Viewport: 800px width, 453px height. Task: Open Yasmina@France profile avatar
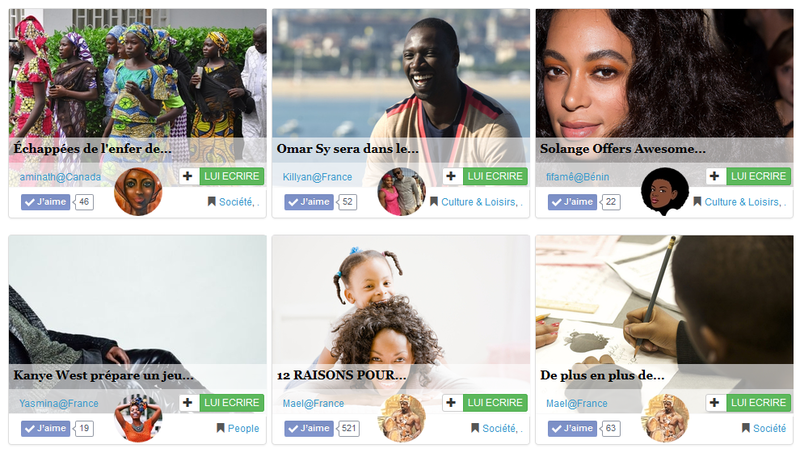(138, 418)
